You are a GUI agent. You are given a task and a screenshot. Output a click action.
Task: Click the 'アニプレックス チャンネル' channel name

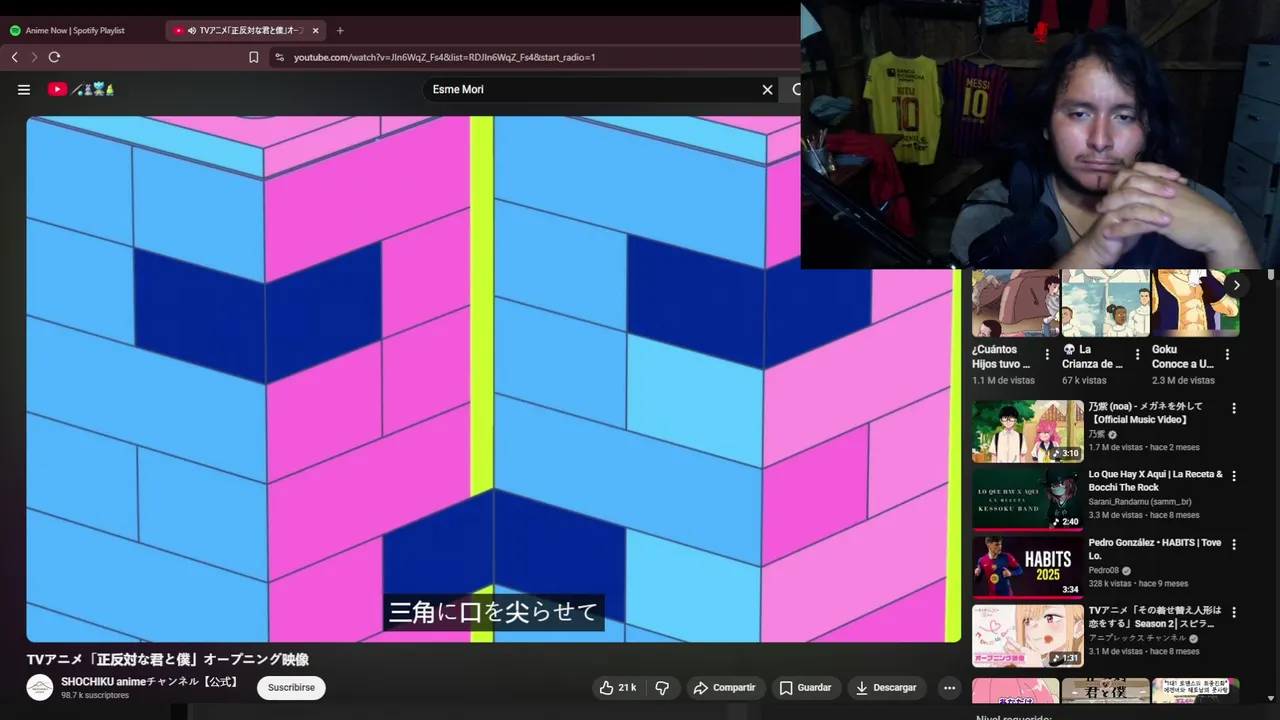(x=1137, y=638)
